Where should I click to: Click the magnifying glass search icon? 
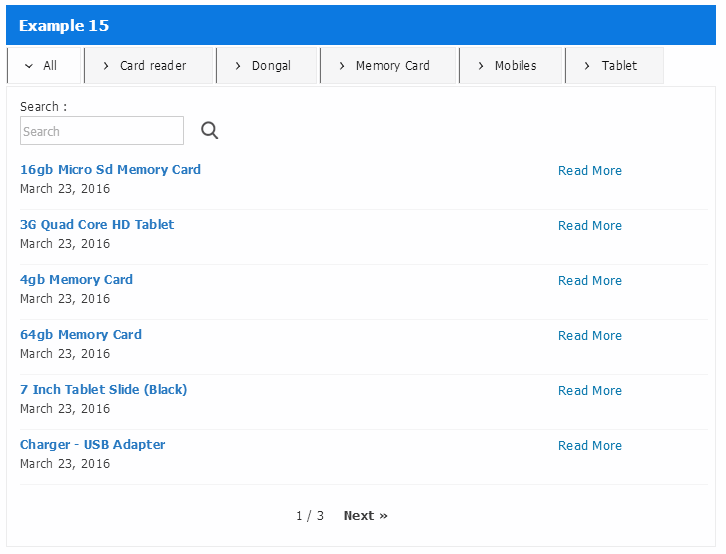coord(209,131)
